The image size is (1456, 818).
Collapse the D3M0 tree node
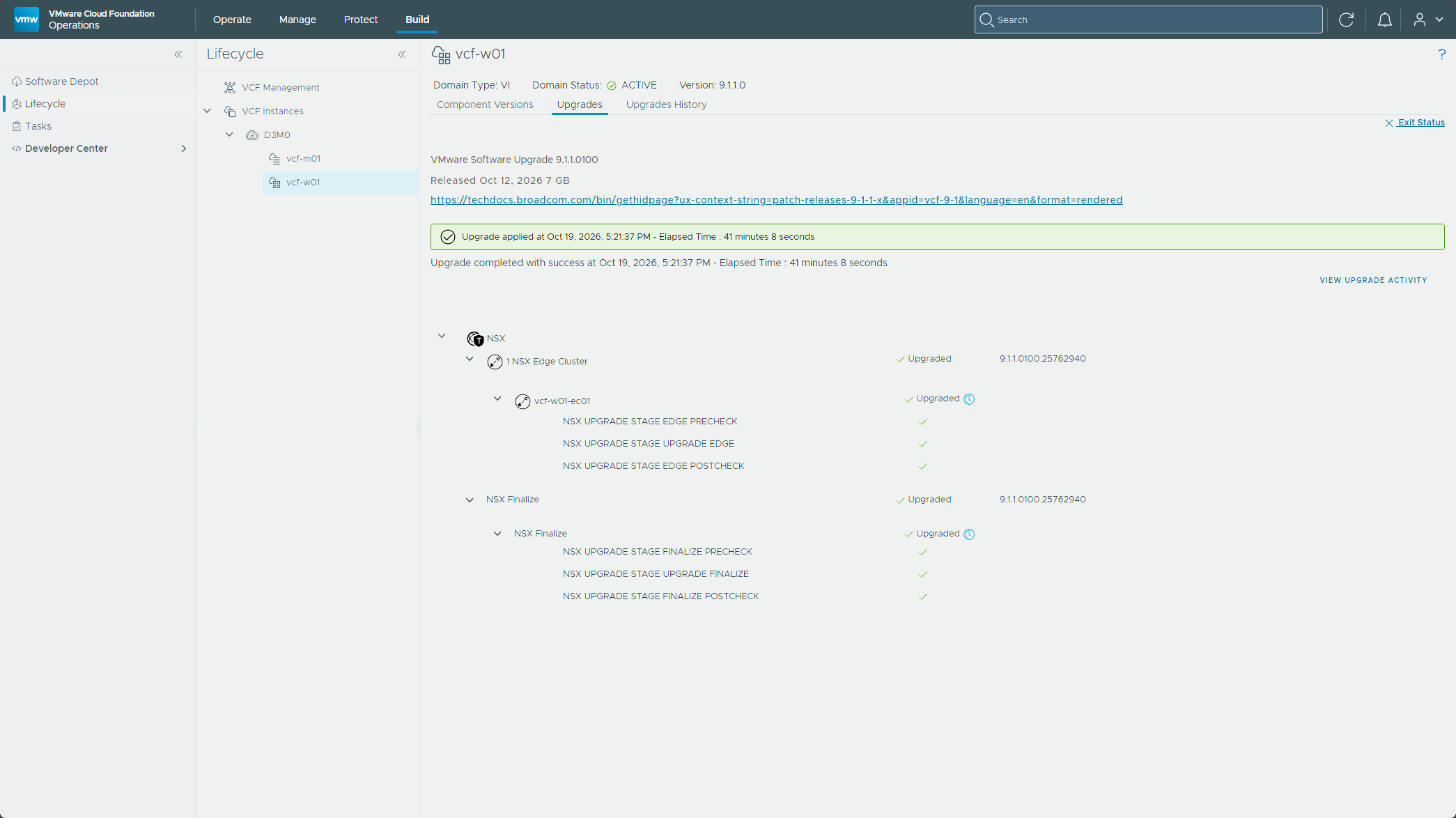pos(229,134)
